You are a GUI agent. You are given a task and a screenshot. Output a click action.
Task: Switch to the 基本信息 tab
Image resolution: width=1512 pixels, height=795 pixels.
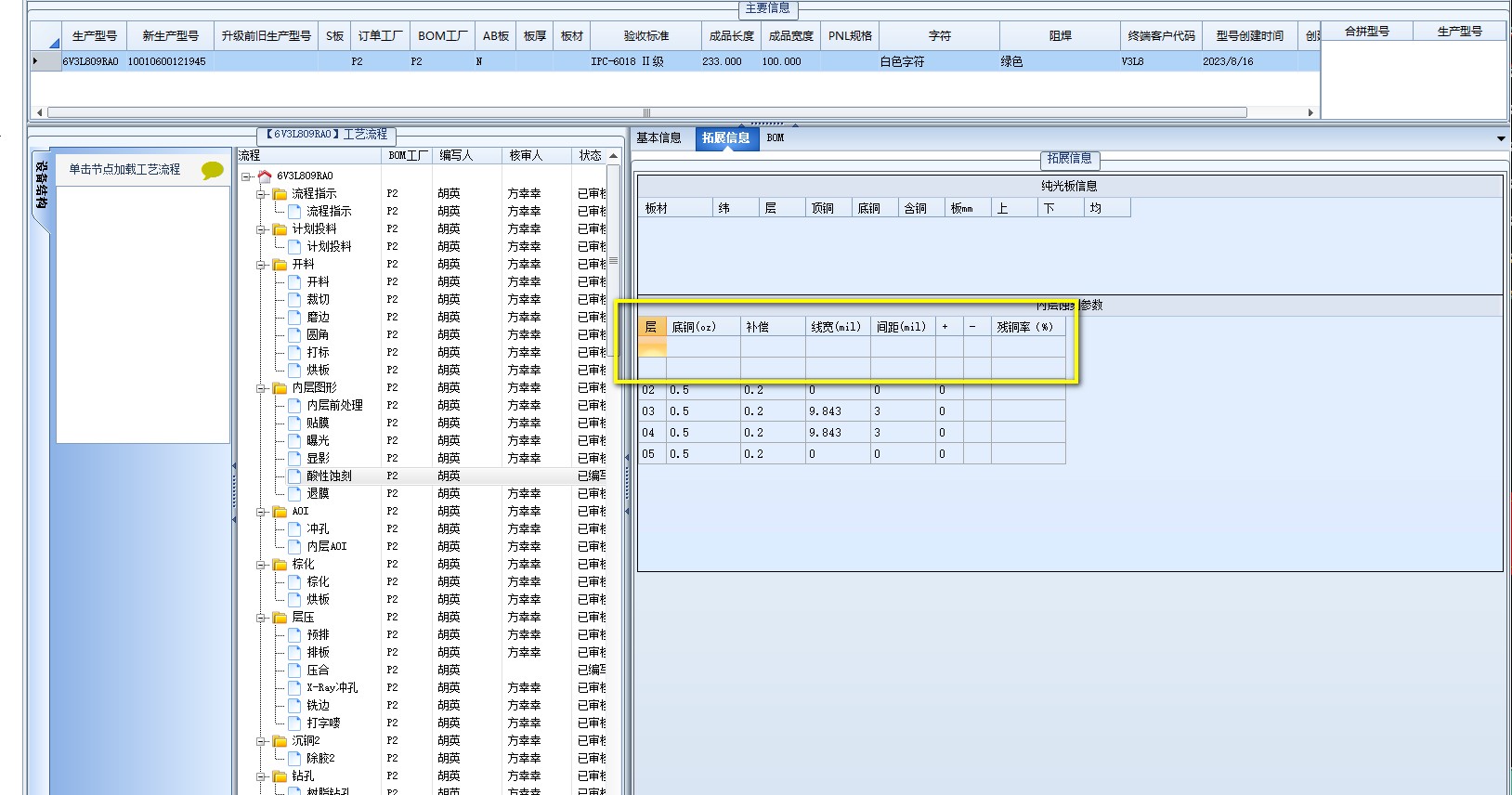click(658, 137)
